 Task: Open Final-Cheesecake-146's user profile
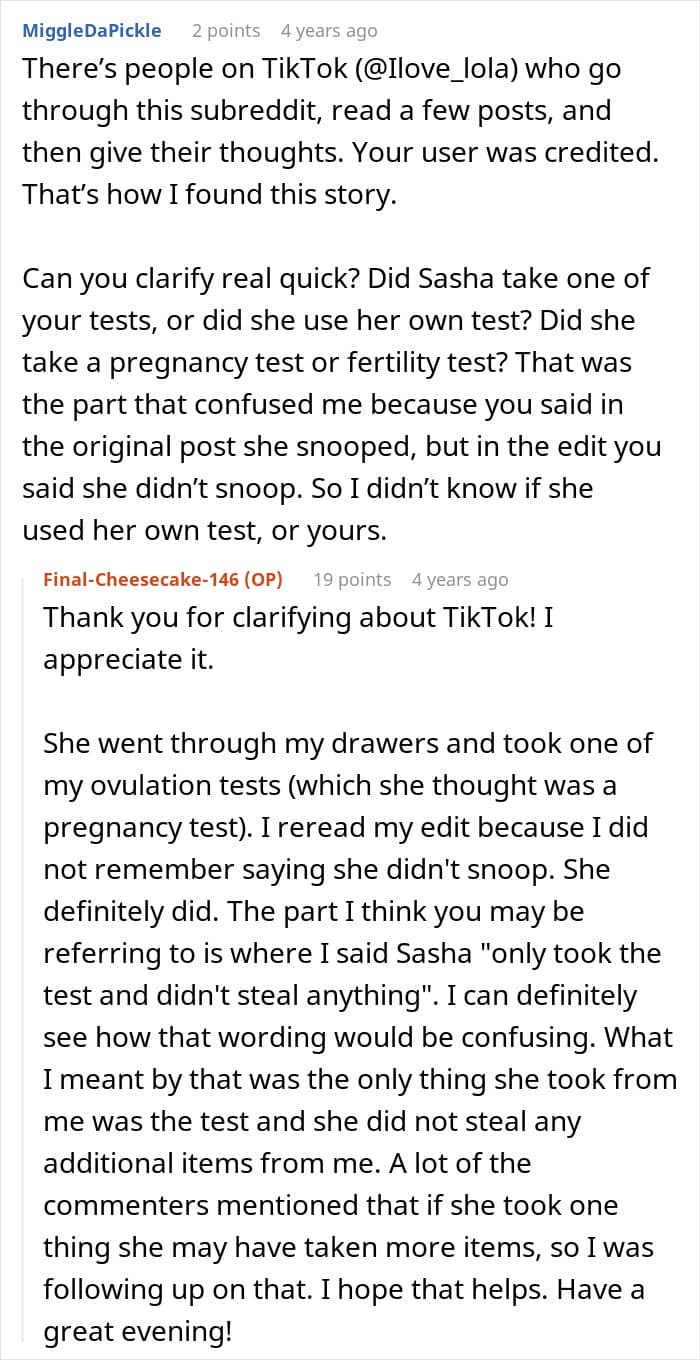(148, 580)
